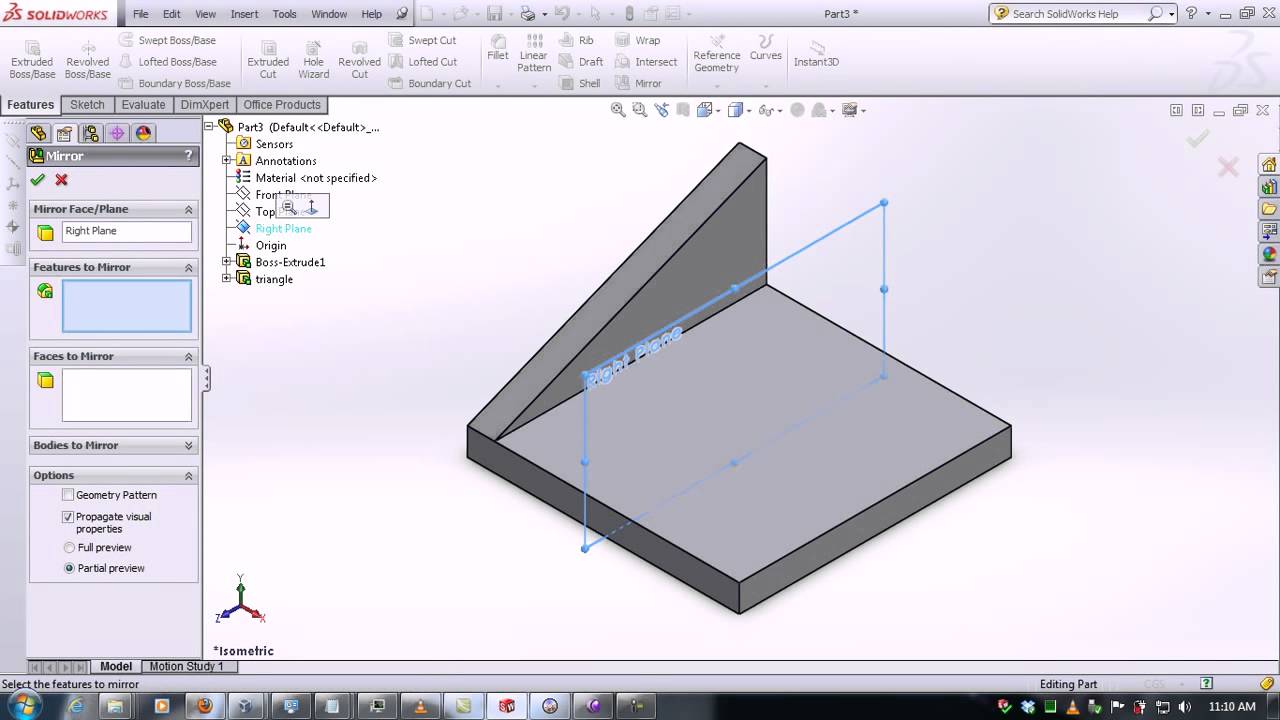This screenshot has height=720, width=1280.
Task: Click the Revolved Boss/Base tool
Action: coord(88,60)
